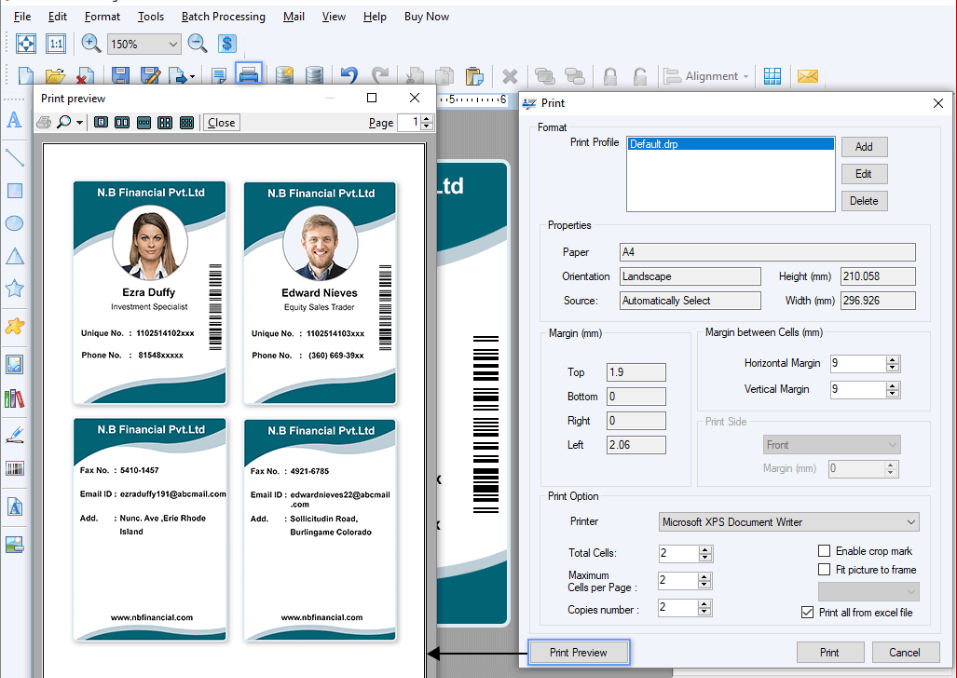Click the Horizontal Margin value field
Viewport: 957px width, 678px height.
click(857, 364)
